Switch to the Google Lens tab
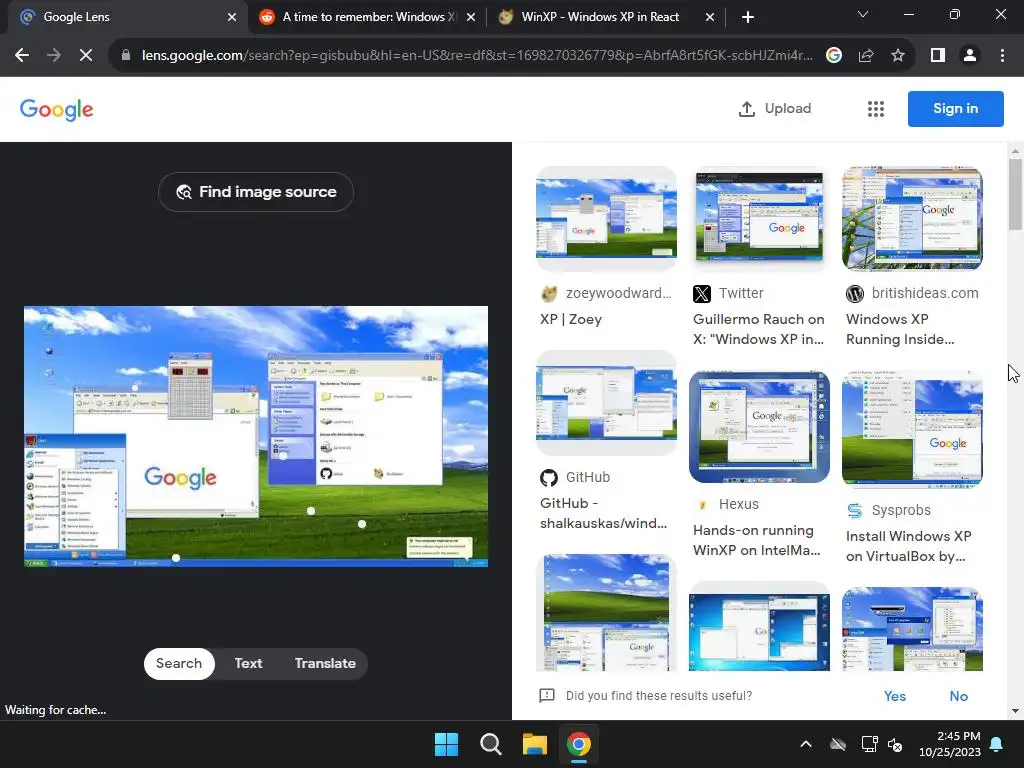This screenshot has height=768, width=1024. click(124, 17)
